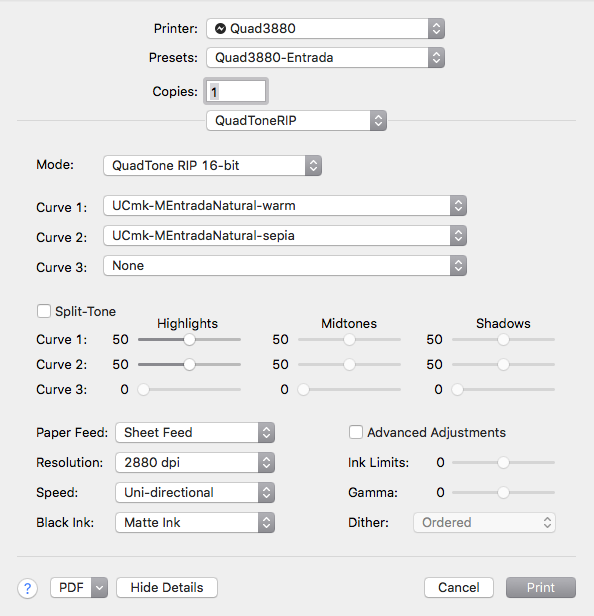Click the printer status icon beside Quad3880
The height and width of the screenshot is (616, 594).
(x=221, y=28)
